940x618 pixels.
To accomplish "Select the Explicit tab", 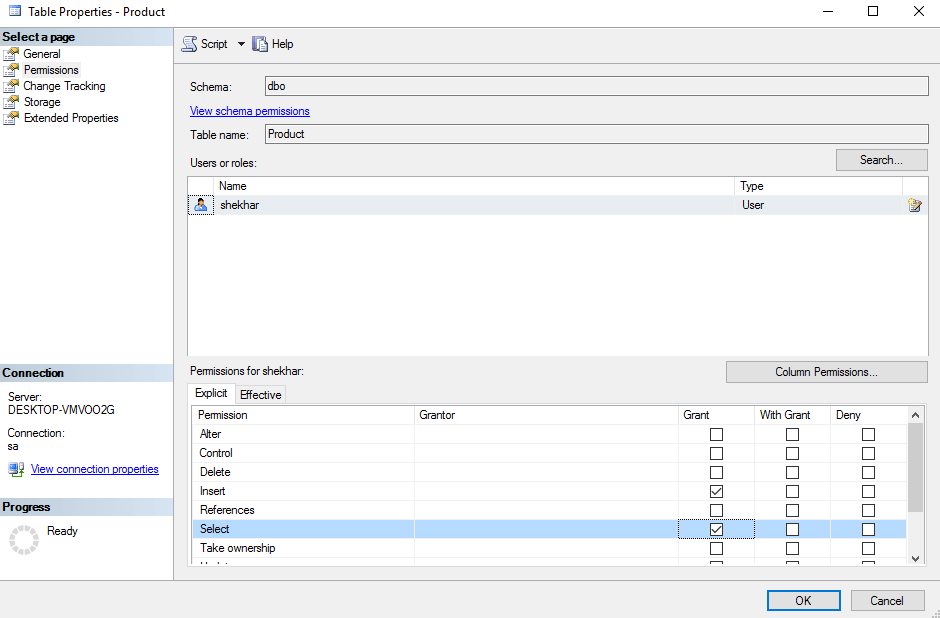I will (x=210, y=393).
